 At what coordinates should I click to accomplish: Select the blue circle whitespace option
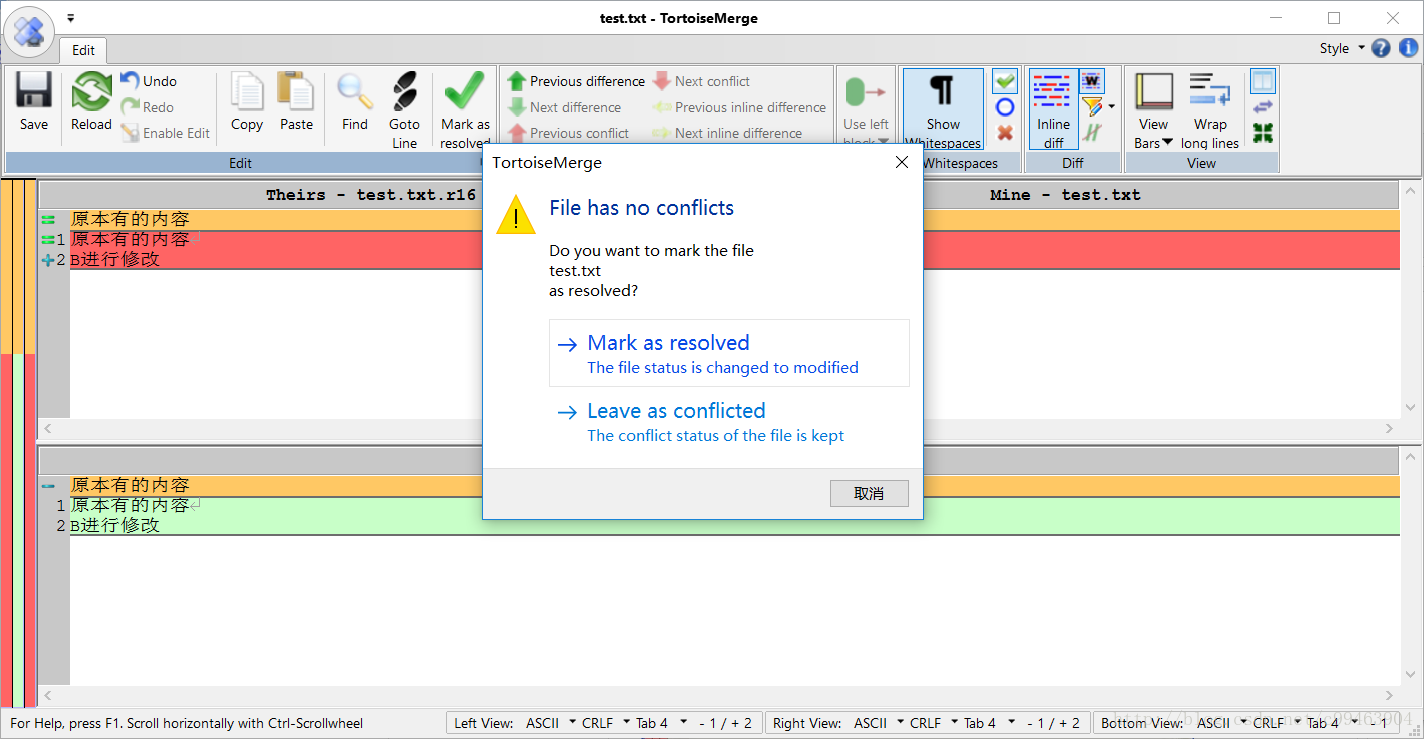(x=1005, y=107)
